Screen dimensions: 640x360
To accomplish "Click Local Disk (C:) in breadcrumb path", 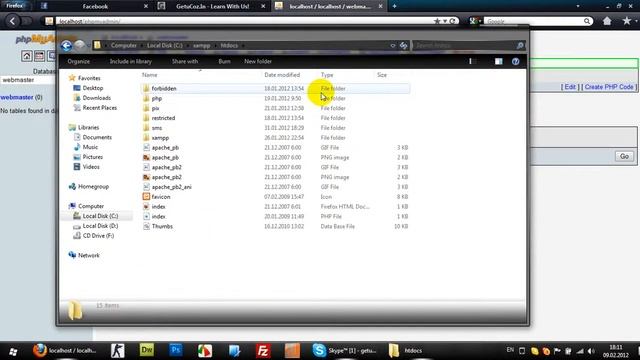I will [x=165, y=45].
